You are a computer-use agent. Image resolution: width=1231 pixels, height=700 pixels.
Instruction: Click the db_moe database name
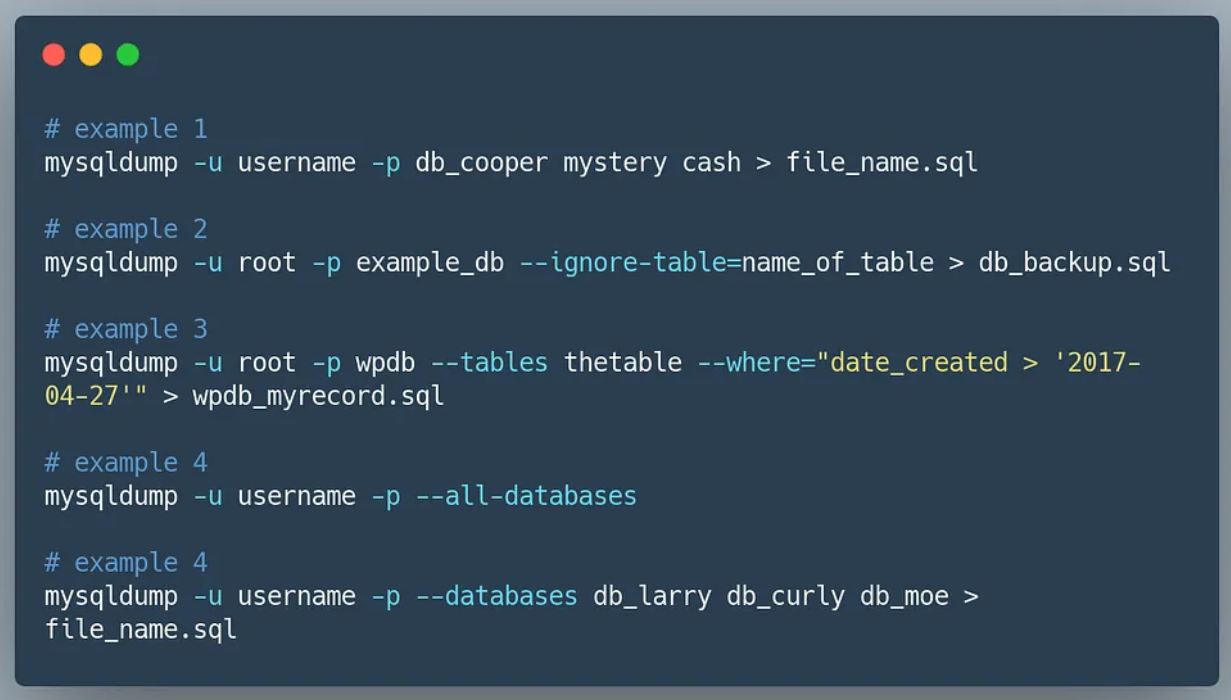pos(904,596)
